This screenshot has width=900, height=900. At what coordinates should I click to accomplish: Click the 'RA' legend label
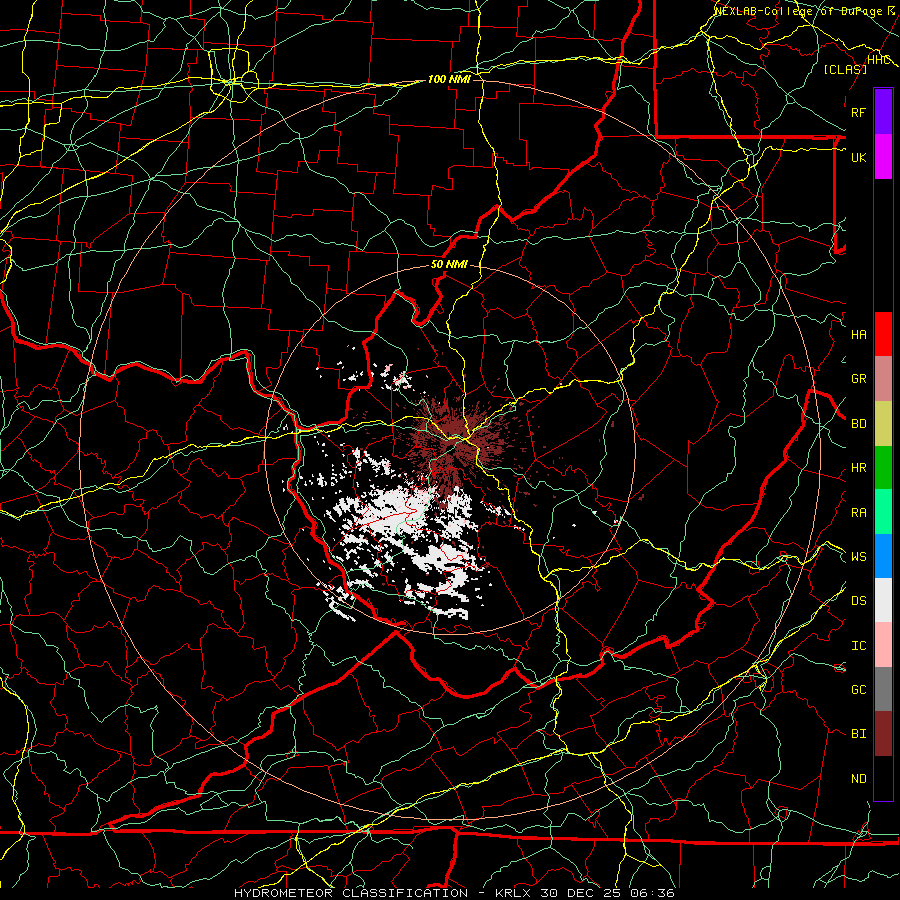858,513
